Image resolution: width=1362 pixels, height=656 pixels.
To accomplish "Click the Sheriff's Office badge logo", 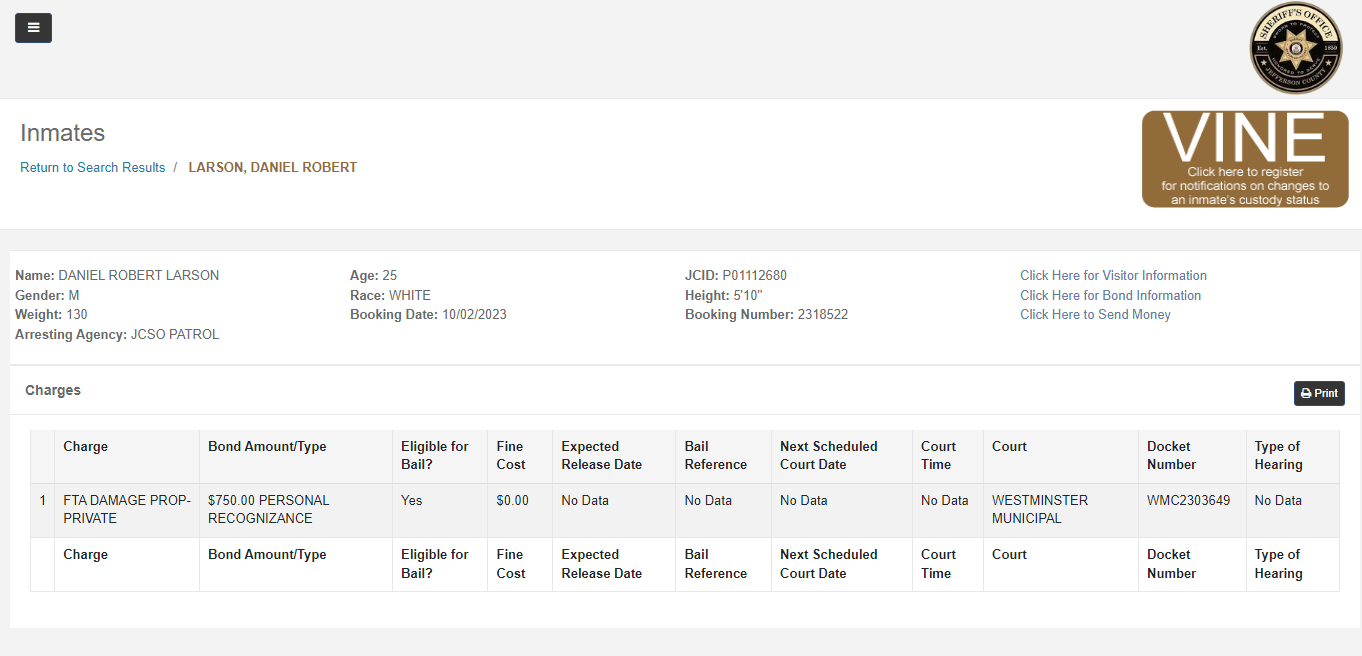I will (x=1296, y=48).
